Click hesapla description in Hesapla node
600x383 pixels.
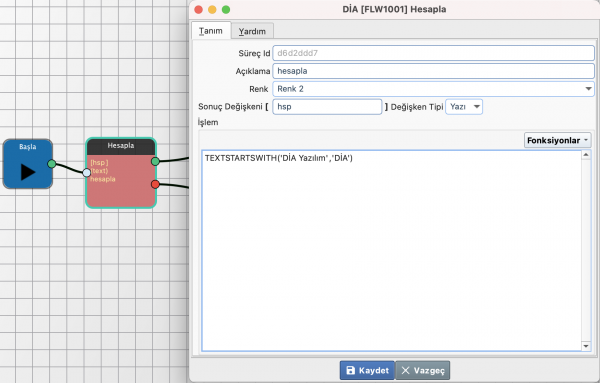[103, 179]
